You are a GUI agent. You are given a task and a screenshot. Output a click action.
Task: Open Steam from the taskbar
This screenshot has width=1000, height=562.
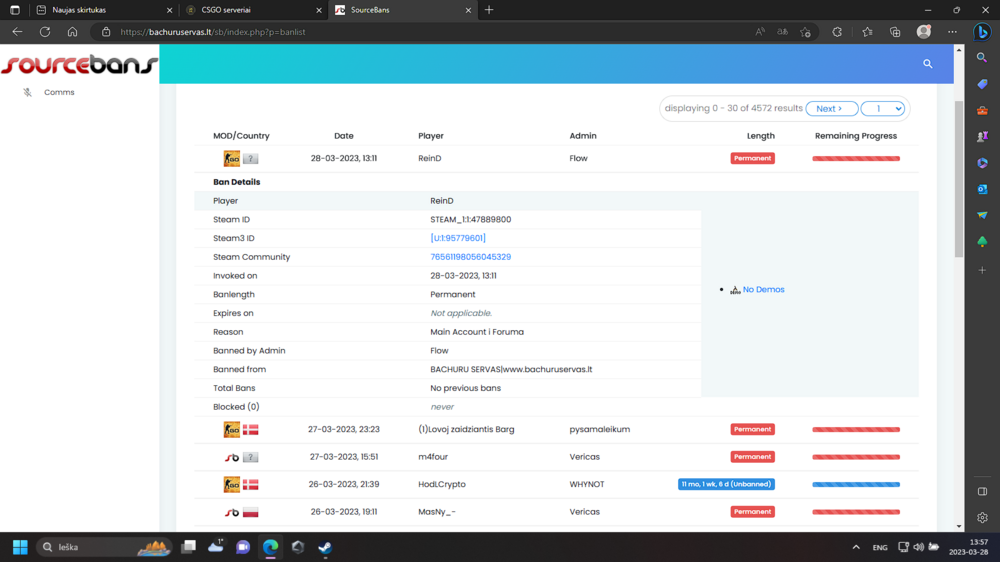point(325,547)
